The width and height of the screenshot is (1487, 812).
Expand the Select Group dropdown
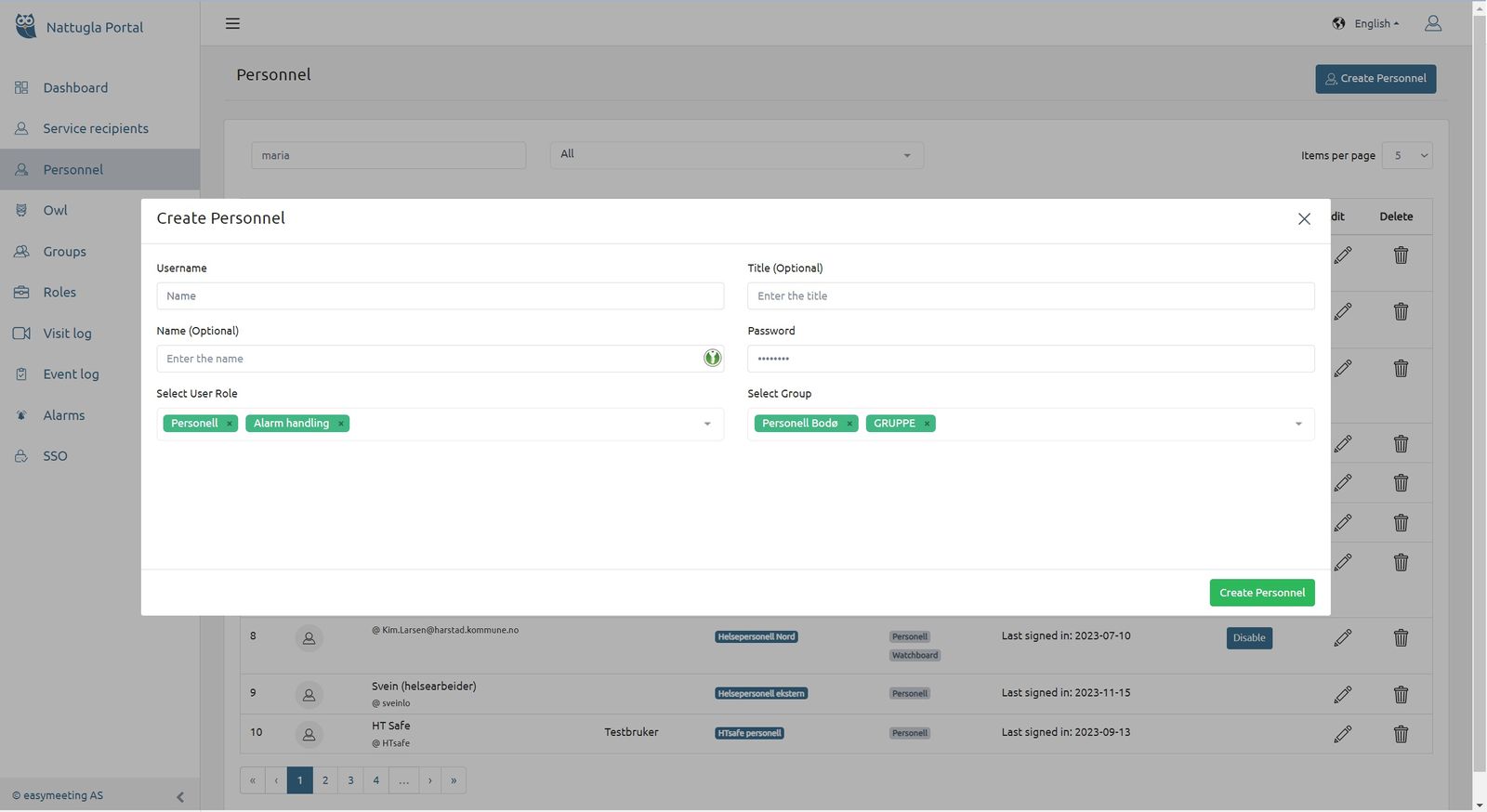(1298, 425)
